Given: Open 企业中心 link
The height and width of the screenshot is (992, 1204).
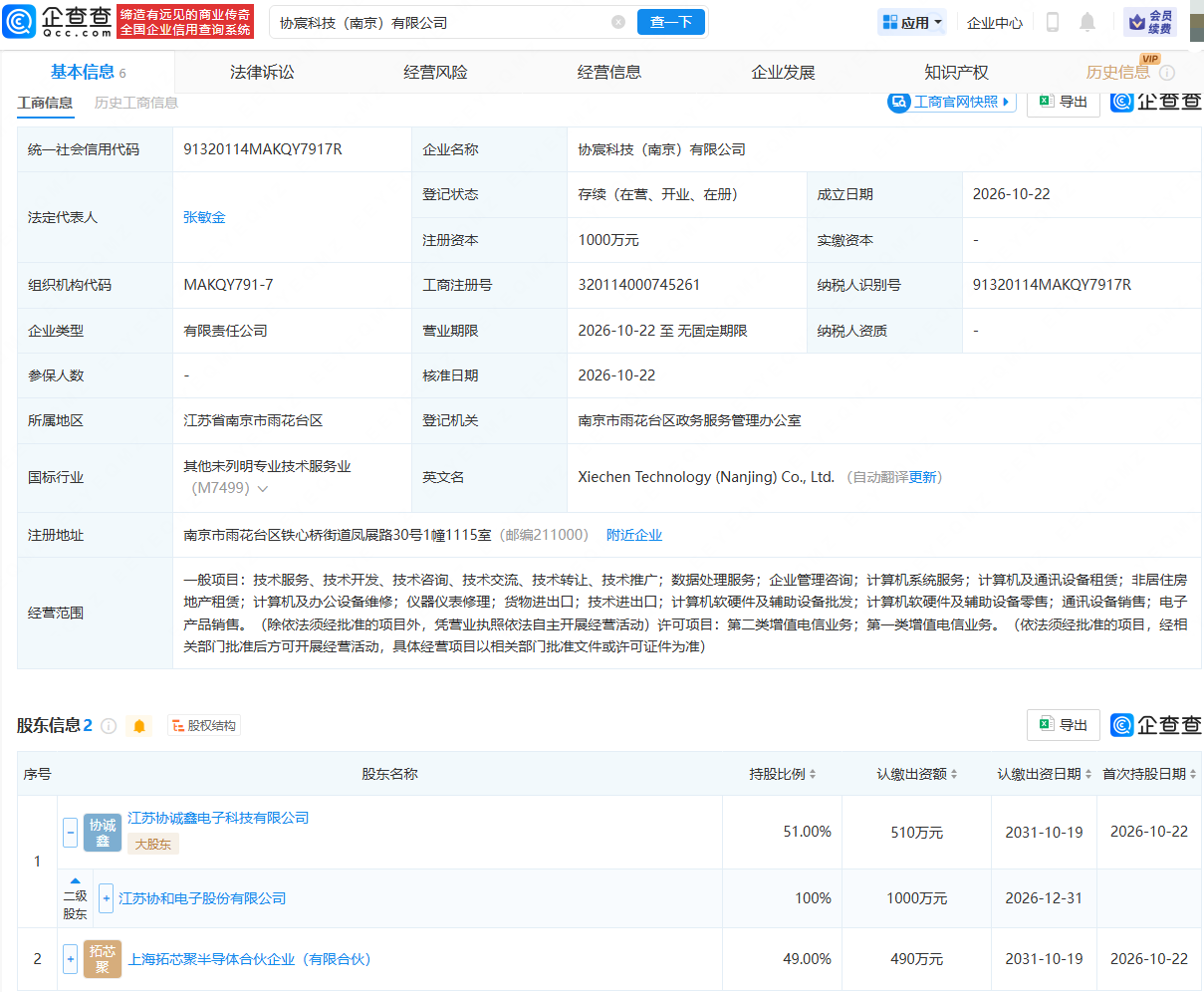Looking at the screenshot, I should pos(995,22).
